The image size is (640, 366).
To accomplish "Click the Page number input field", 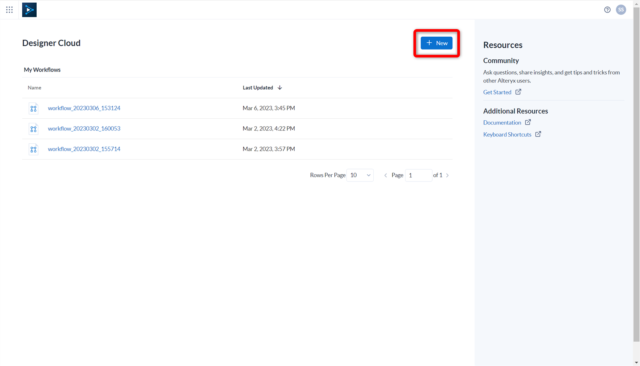I will tap(418, 175).
